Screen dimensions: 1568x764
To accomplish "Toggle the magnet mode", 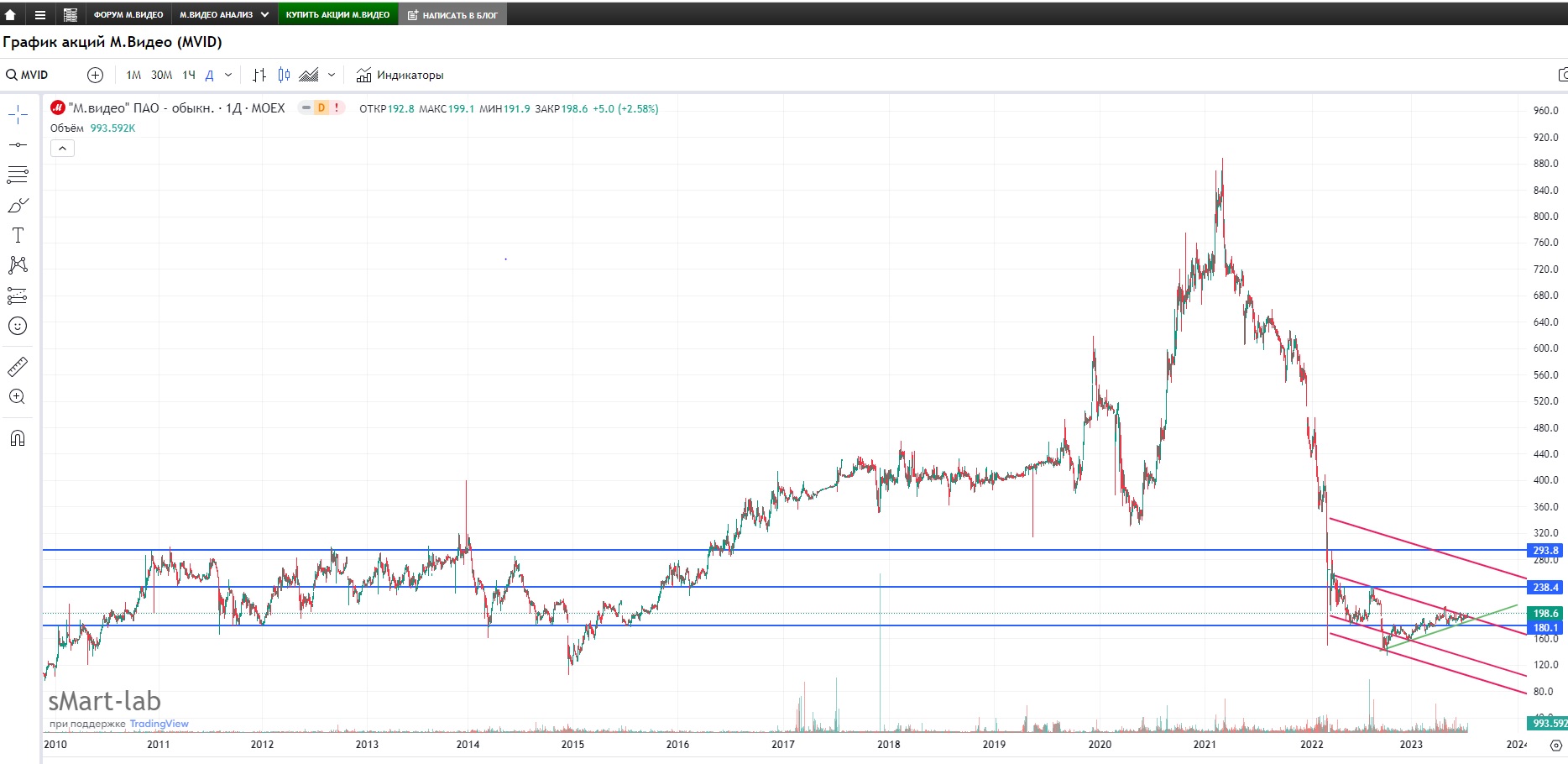I will point(18,438).
